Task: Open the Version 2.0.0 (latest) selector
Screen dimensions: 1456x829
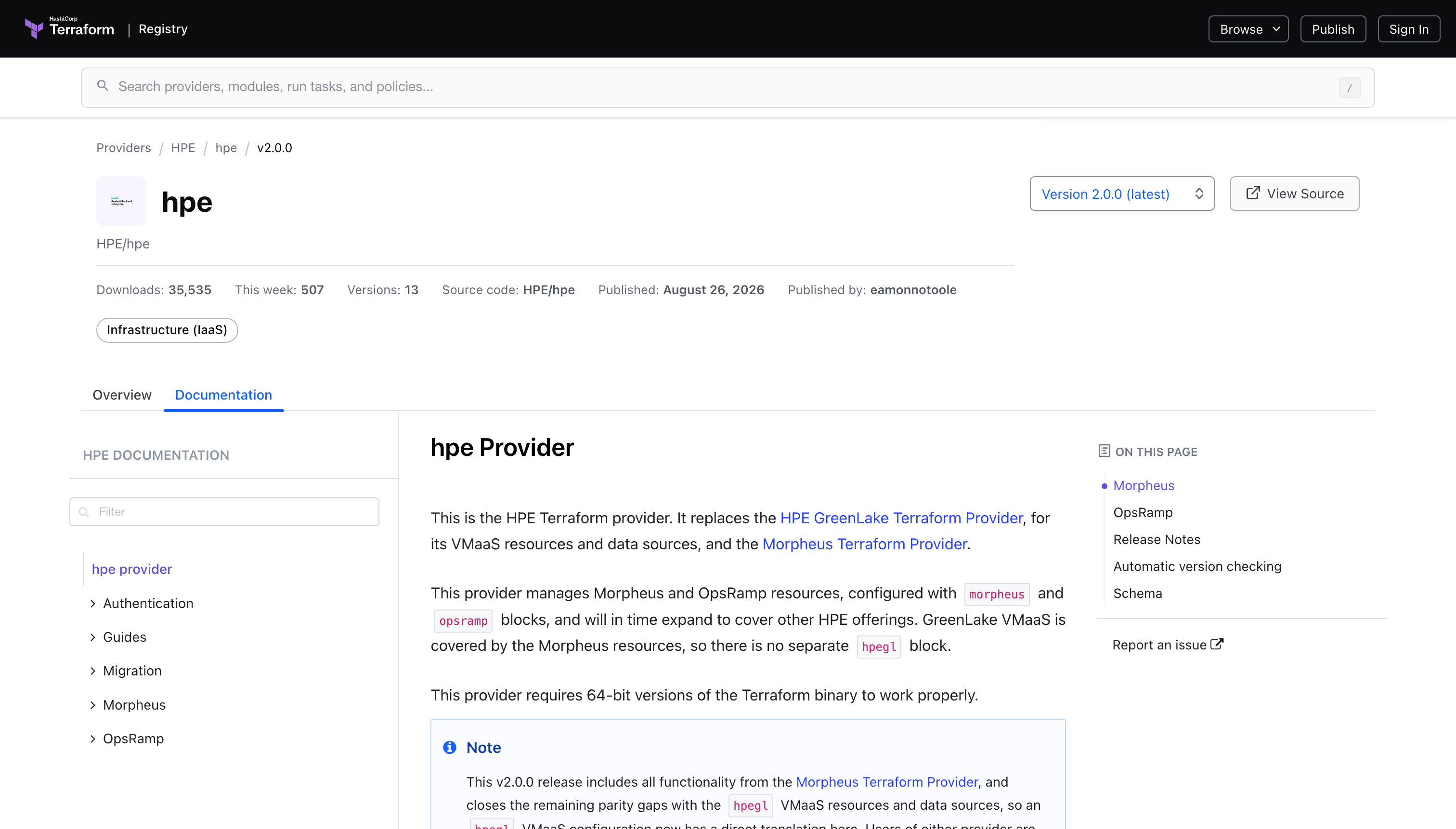Action: 1122,194
